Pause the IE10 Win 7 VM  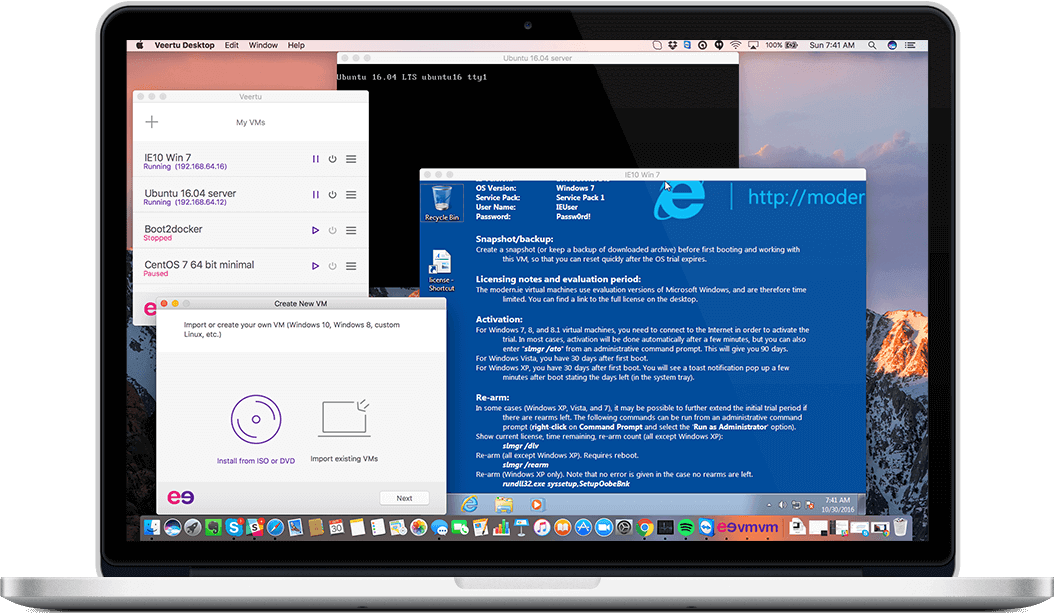coord(315,159)
